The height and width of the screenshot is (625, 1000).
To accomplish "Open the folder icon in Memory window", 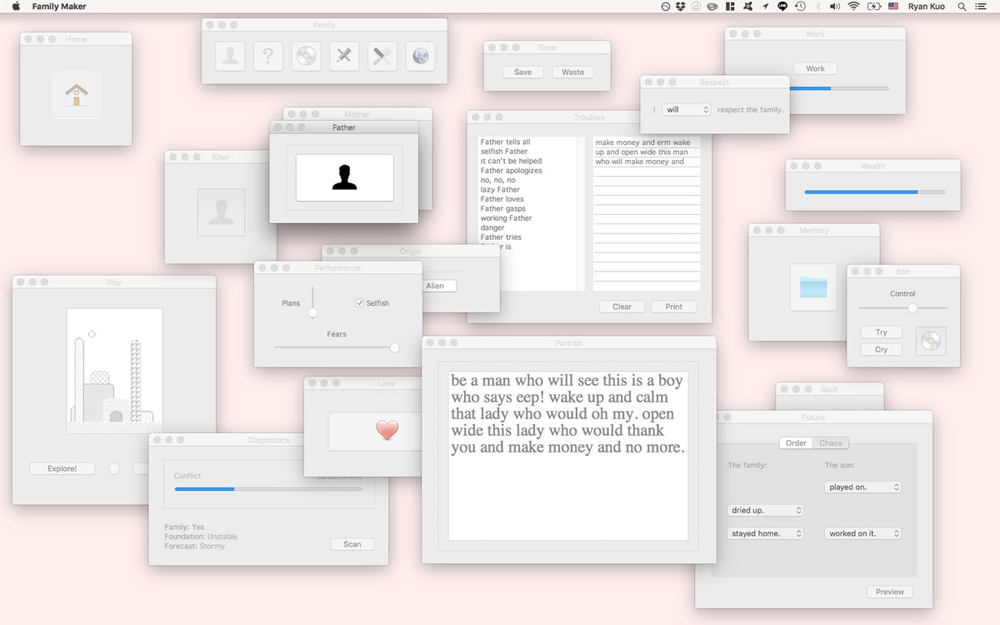I will [x=813, y=287].
